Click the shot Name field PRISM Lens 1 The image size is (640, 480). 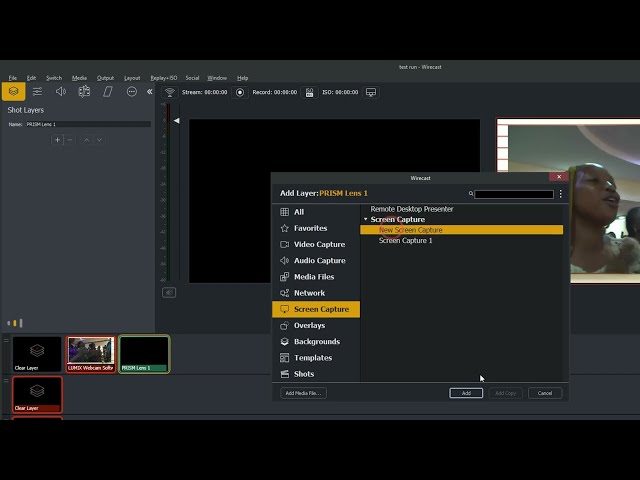[88, 124]
